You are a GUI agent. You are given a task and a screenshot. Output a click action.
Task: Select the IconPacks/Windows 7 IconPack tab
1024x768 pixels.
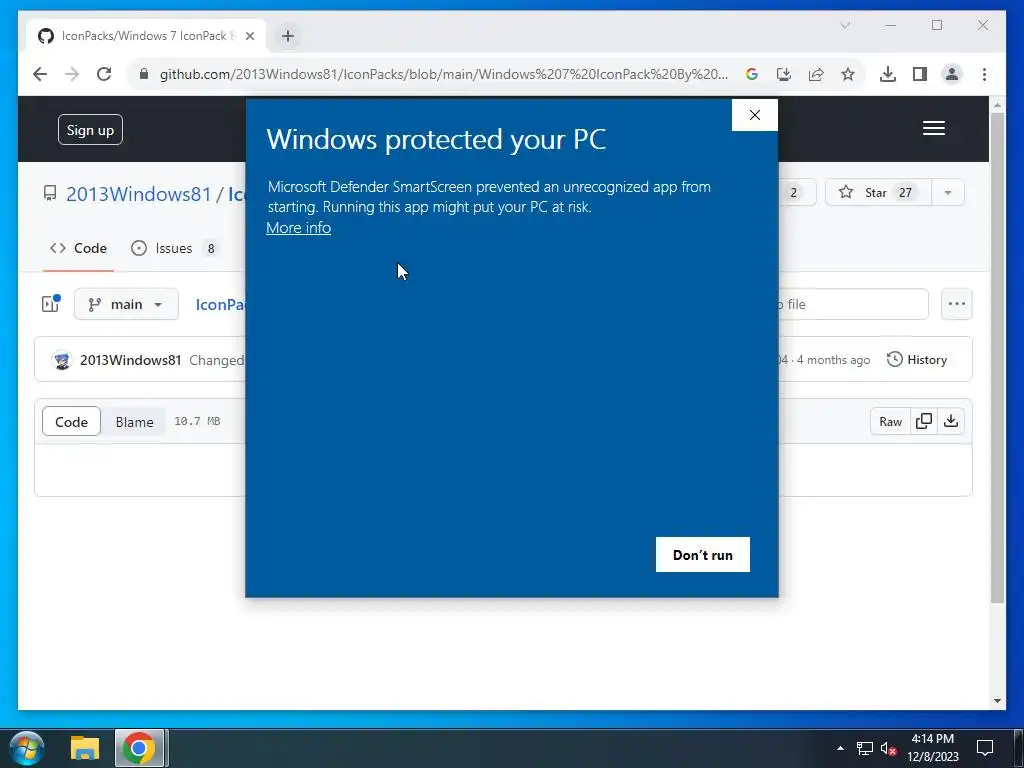click(x=146, y=36)
